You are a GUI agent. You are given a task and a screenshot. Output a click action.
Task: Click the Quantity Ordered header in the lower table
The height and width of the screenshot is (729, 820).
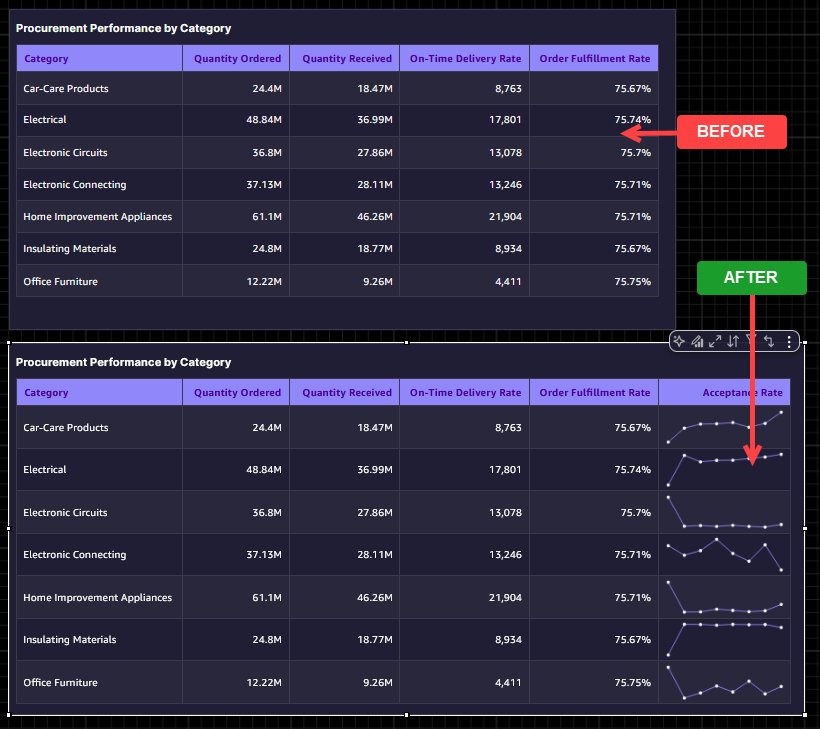237,393
